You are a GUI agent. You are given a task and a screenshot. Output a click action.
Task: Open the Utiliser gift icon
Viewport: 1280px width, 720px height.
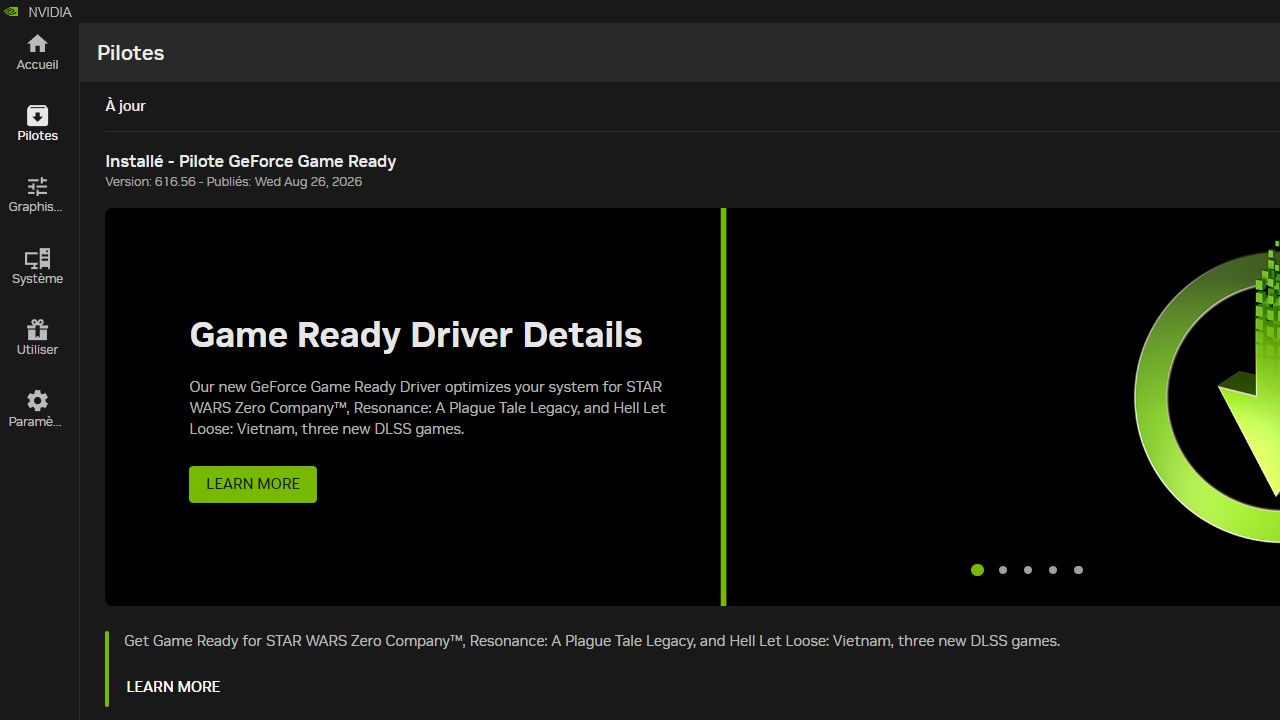pos(38,329)
